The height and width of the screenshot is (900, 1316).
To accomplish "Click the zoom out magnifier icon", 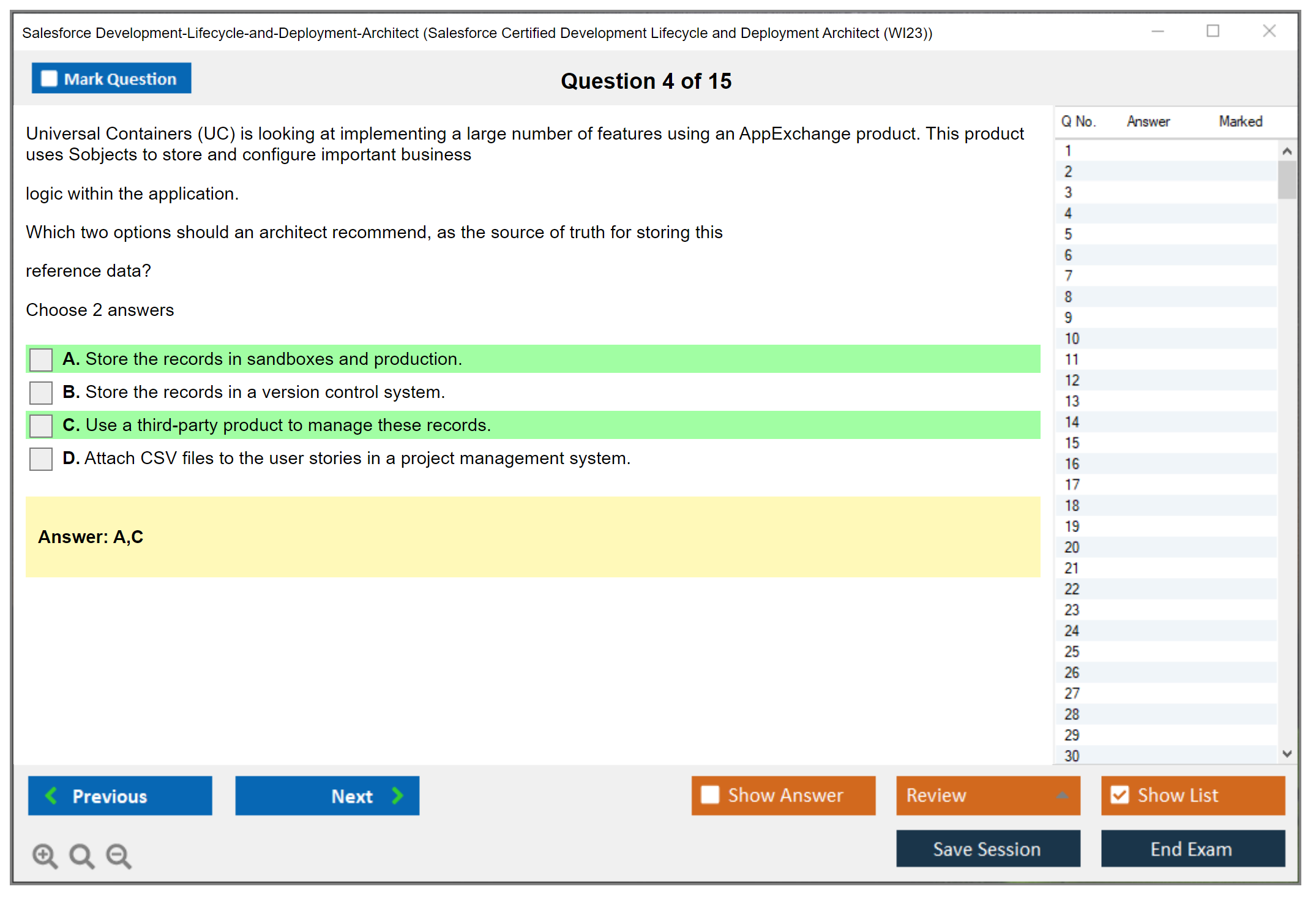I will [x=118, y=855].
